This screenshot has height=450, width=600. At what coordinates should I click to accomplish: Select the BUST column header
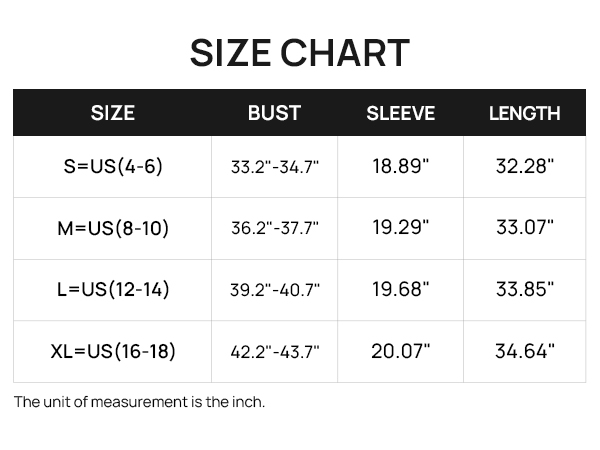(274, 113)
